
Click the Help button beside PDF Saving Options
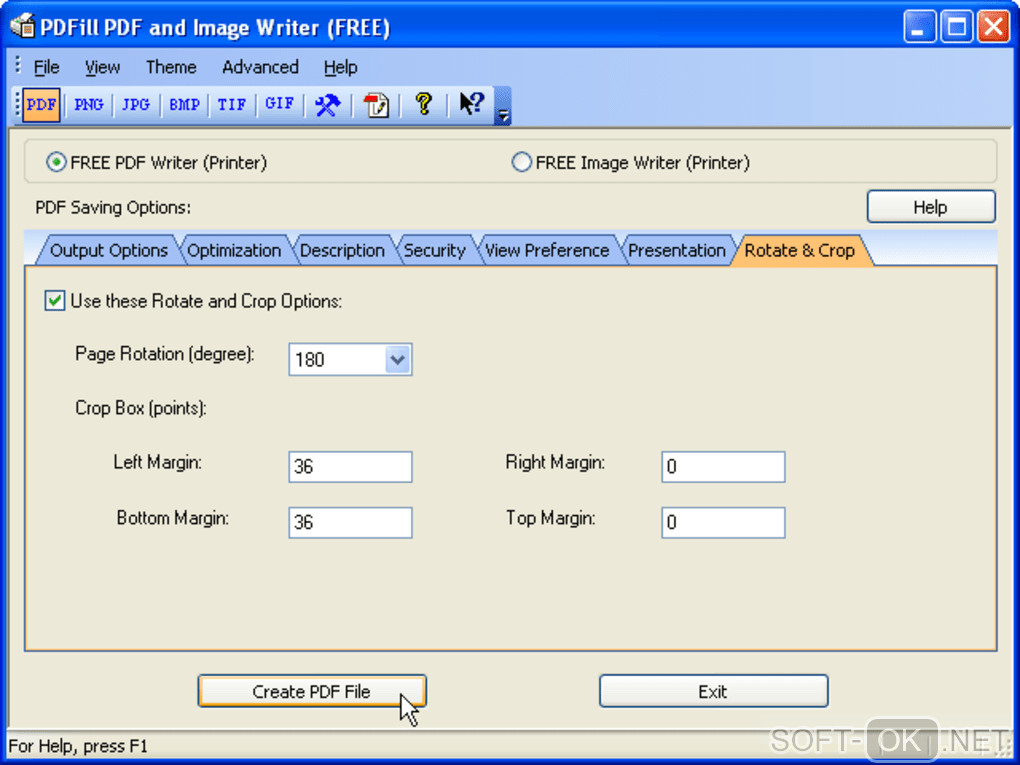[931, 207]
